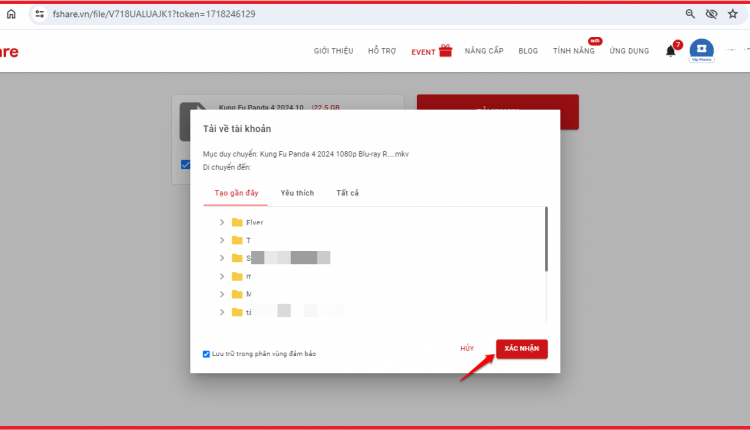Image resolution: width=750 pixels, height=430 pixels.
Task: Expand the T folder chevron
Action: point(222,240)
